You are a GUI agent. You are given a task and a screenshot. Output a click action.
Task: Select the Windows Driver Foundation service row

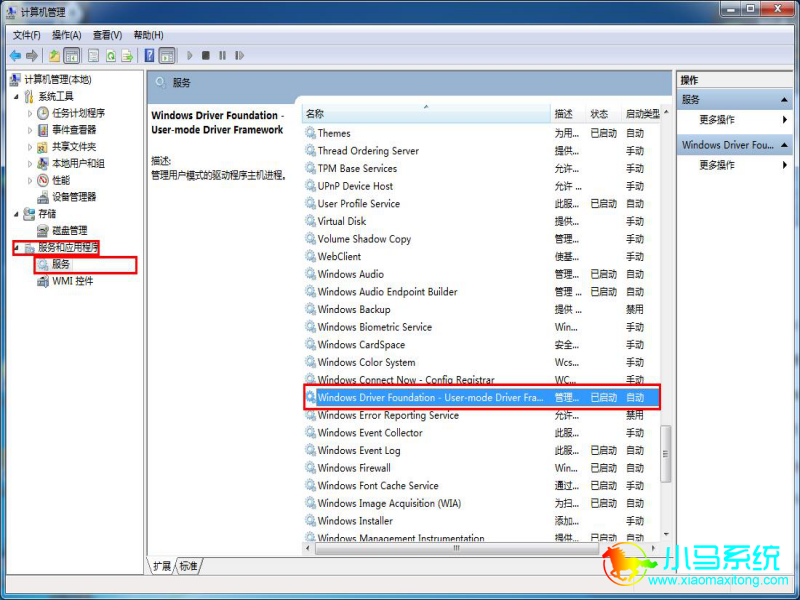tap(481, 397)
